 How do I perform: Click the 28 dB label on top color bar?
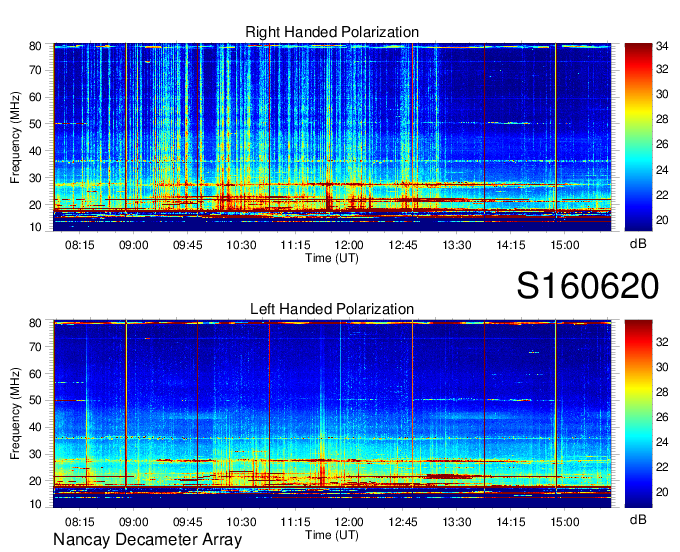coord(662,119)
